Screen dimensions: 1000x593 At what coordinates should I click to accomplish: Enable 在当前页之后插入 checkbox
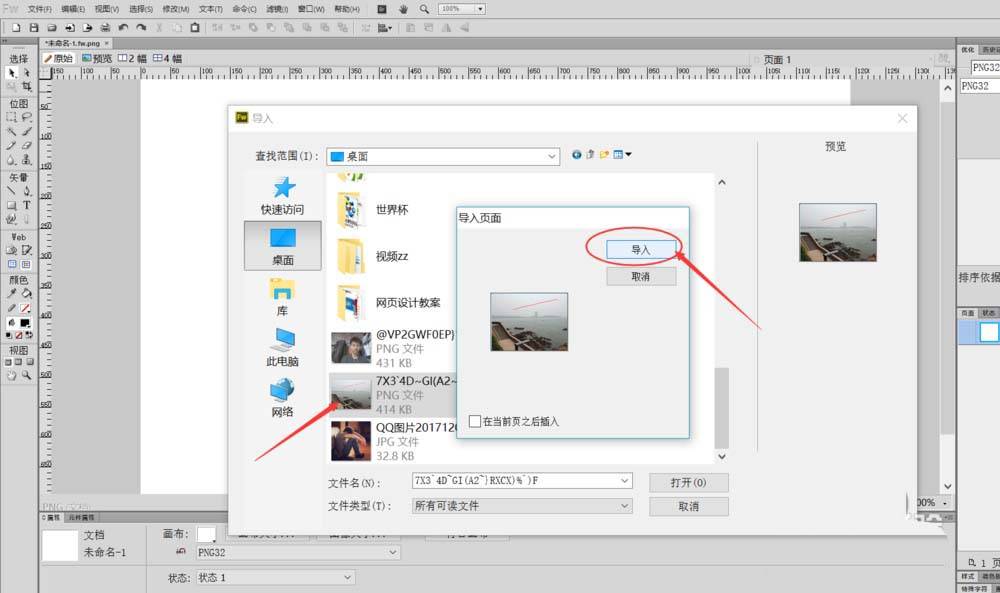tap(475, 421)
